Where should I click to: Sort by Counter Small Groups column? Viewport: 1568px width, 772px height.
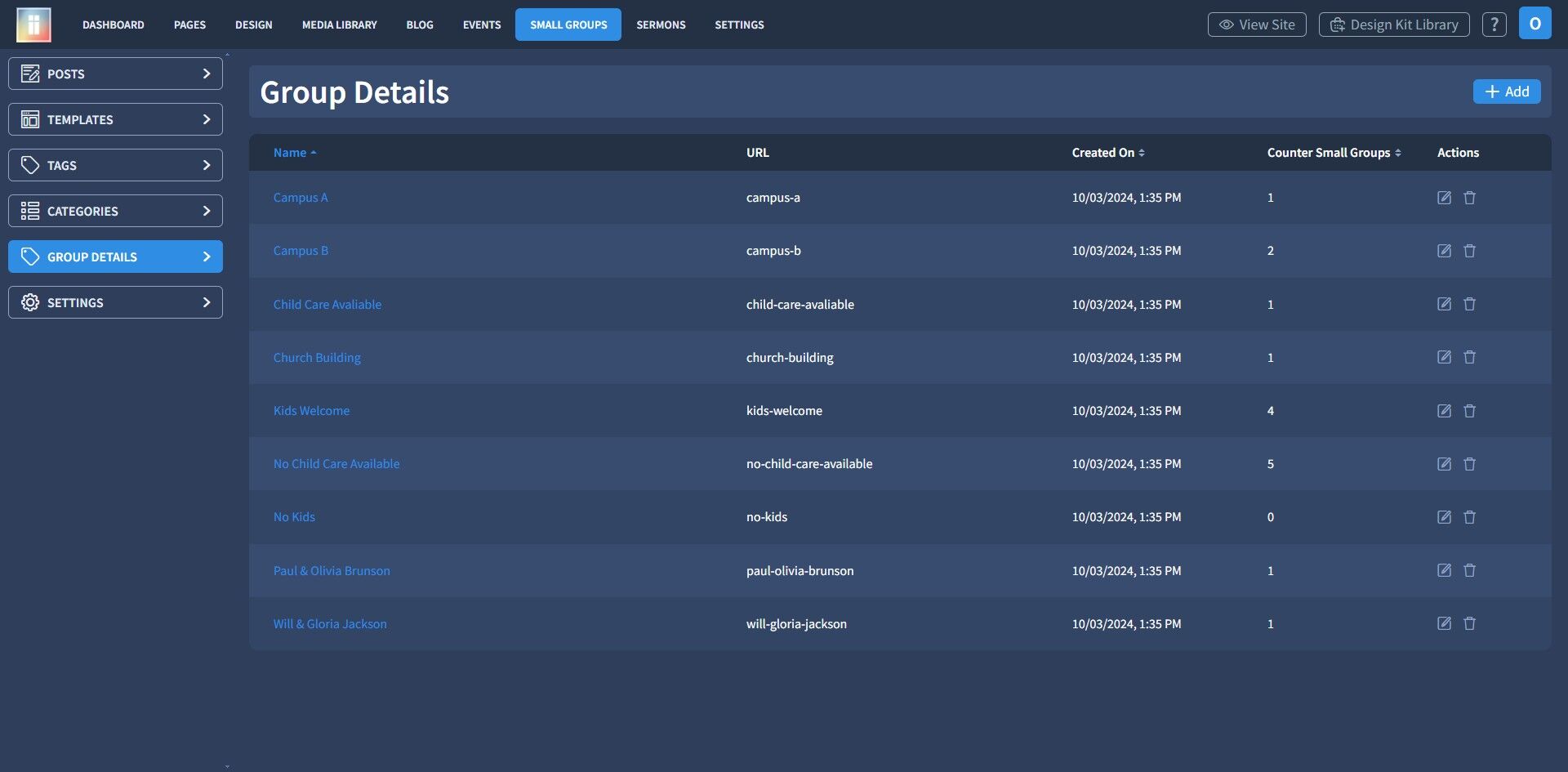click(x=1334, y=153)
